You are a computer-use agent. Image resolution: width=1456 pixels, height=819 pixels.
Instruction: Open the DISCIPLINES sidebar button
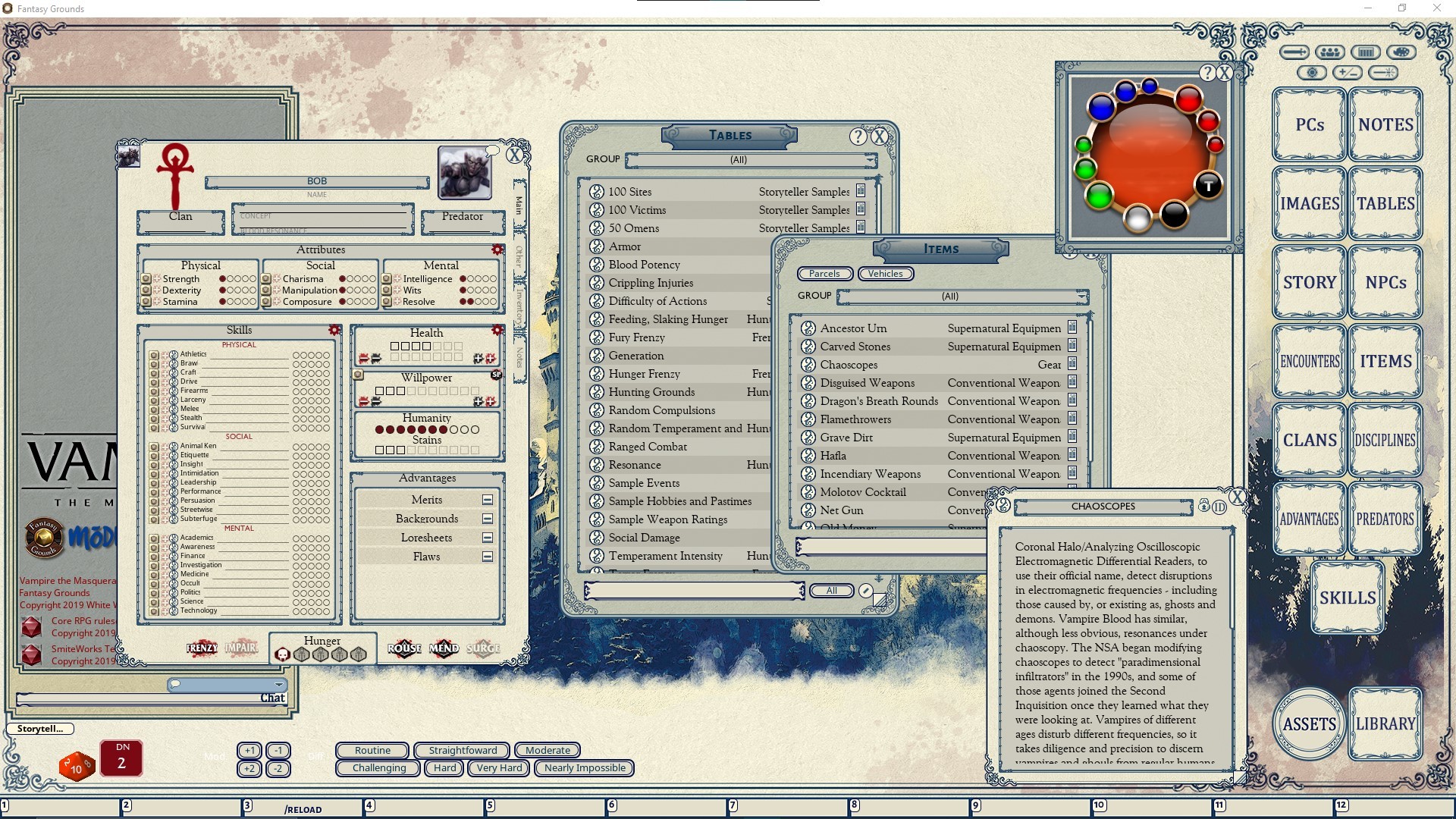coord(1385,441)
